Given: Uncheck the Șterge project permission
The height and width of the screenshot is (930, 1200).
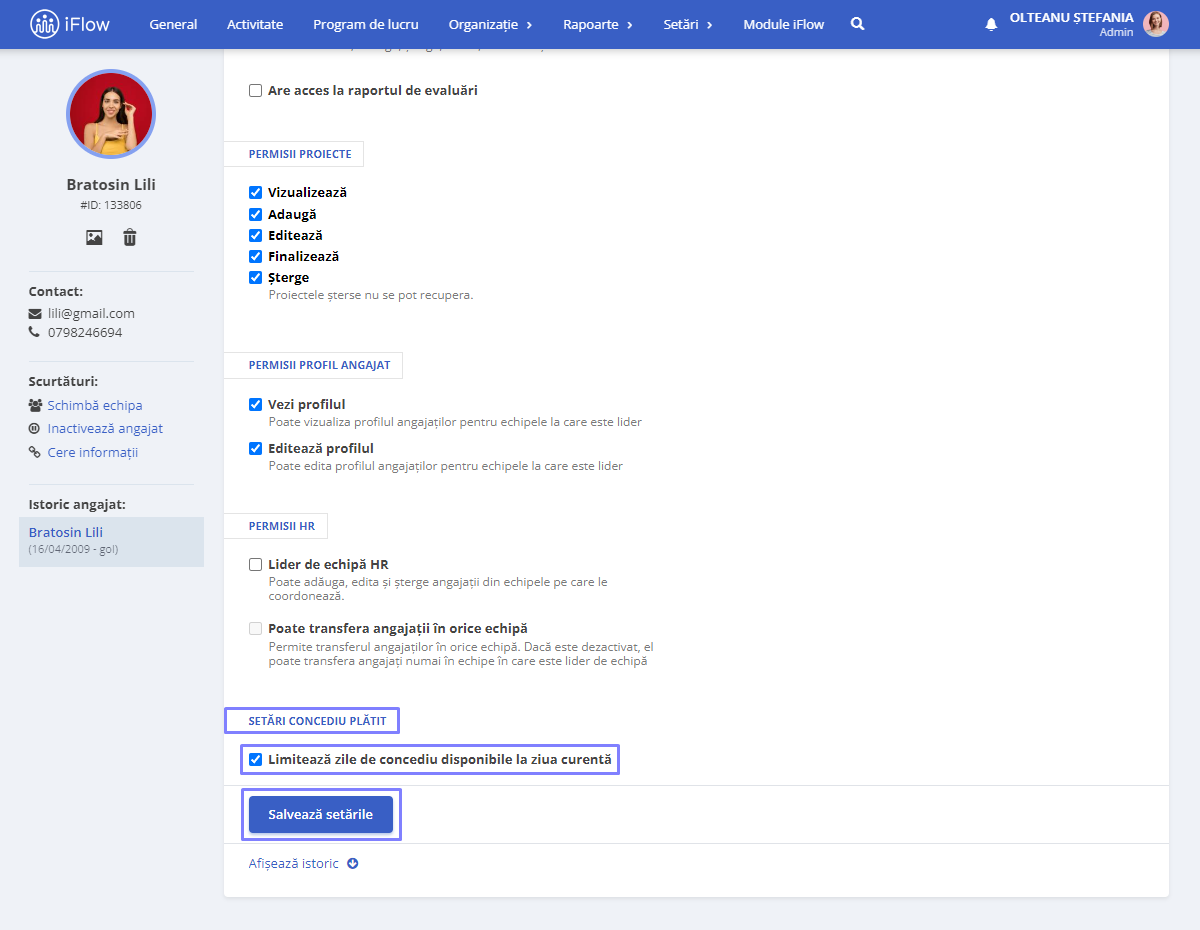Looking at the screenshot, I should (x=255, y=277).
